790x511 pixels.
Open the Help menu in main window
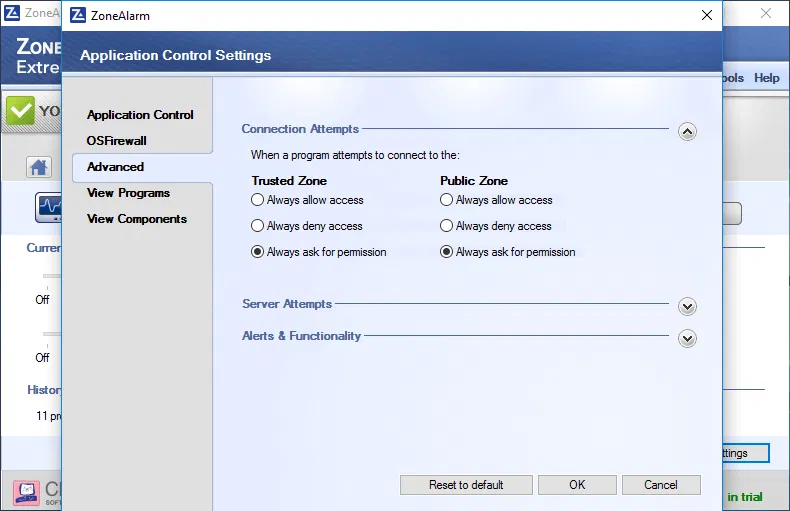point(767,78)
